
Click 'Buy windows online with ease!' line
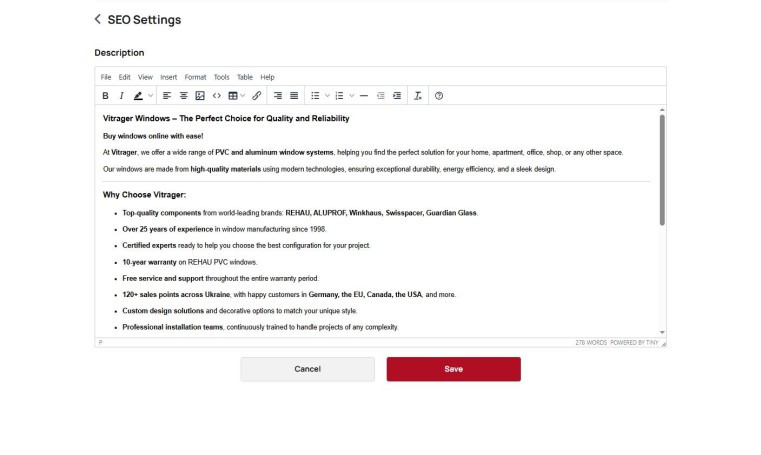point(153,136)
